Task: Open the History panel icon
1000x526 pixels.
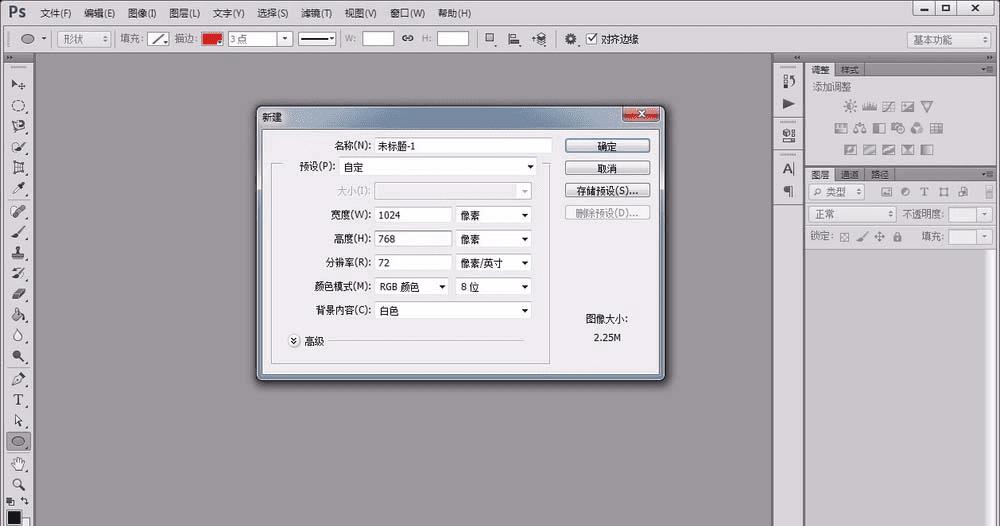Action: pos(789,82)
